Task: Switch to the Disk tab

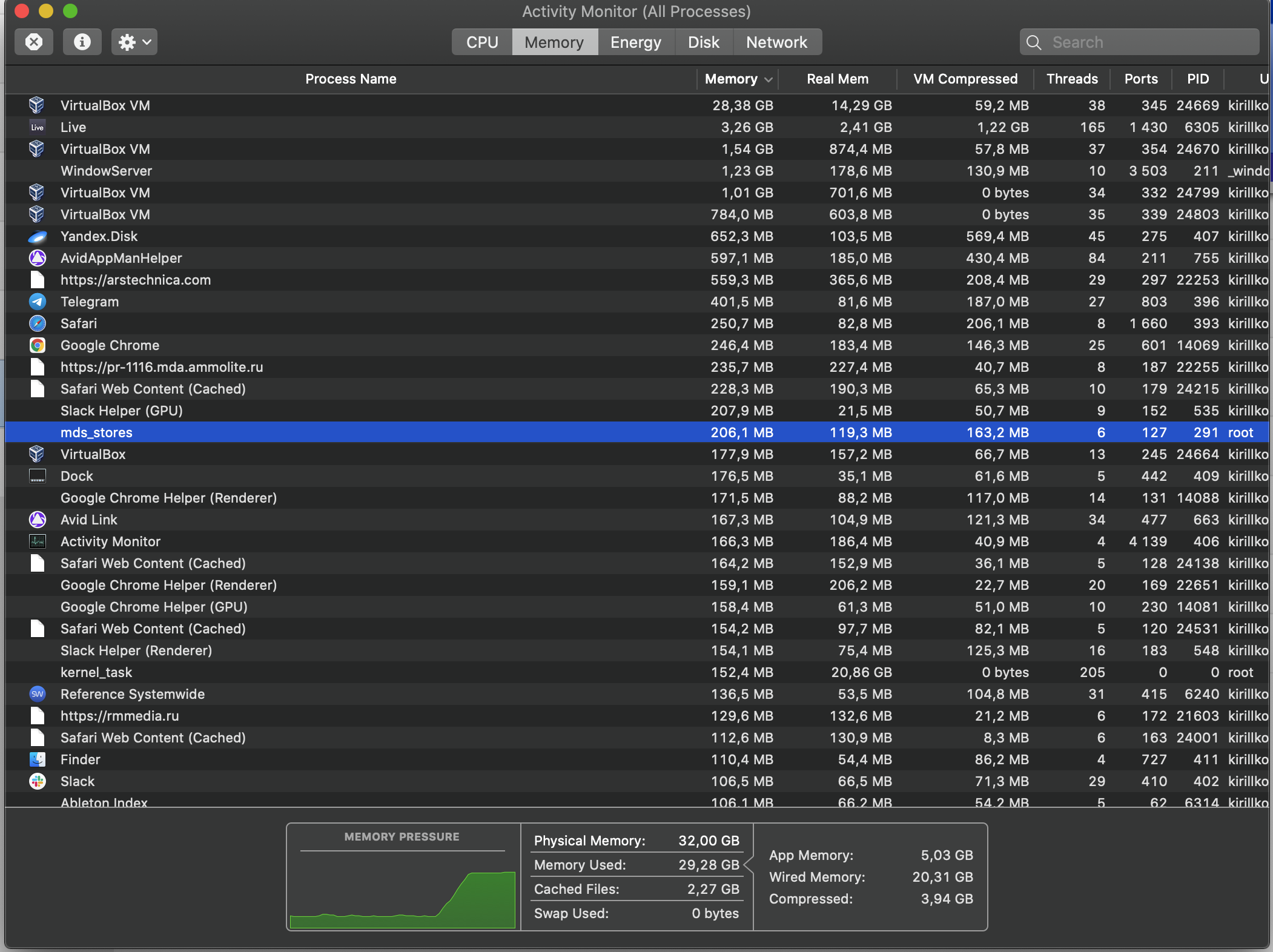Action: coord(704,42)
